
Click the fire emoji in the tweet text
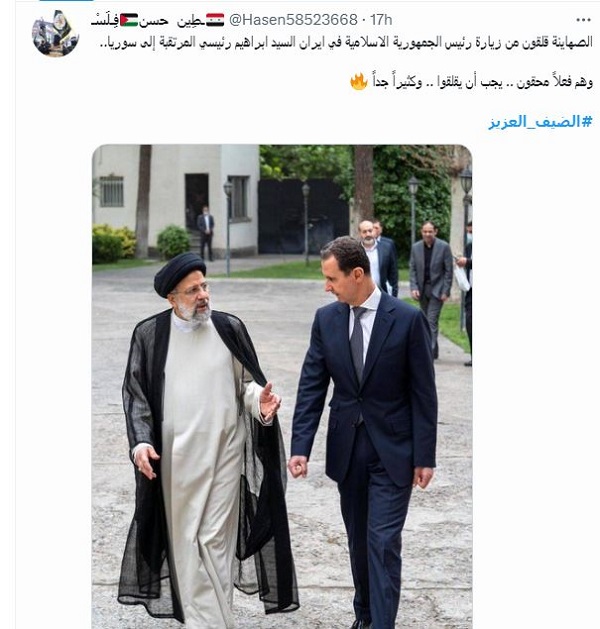click(x=359, y=81)
